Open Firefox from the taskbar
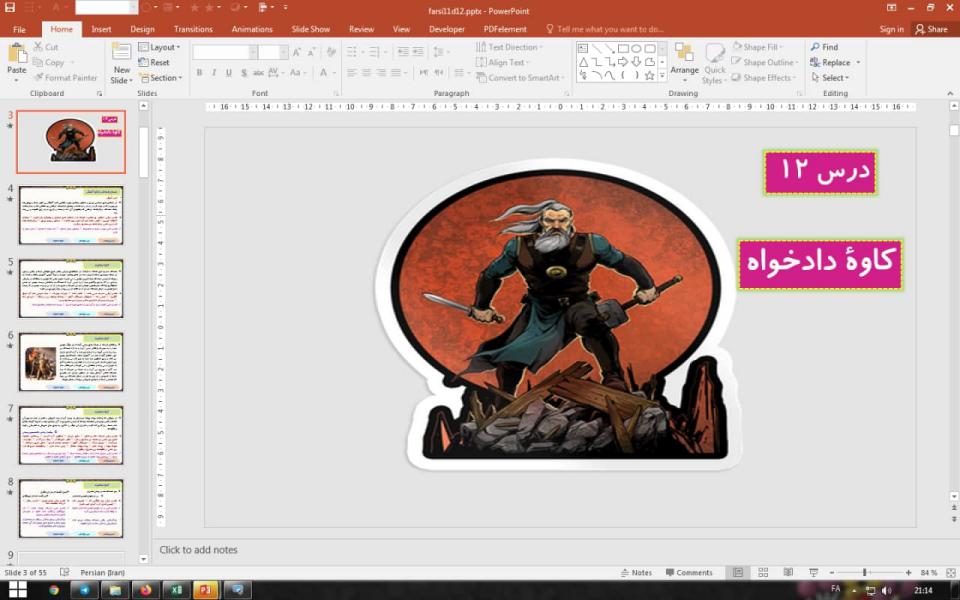 145,590
